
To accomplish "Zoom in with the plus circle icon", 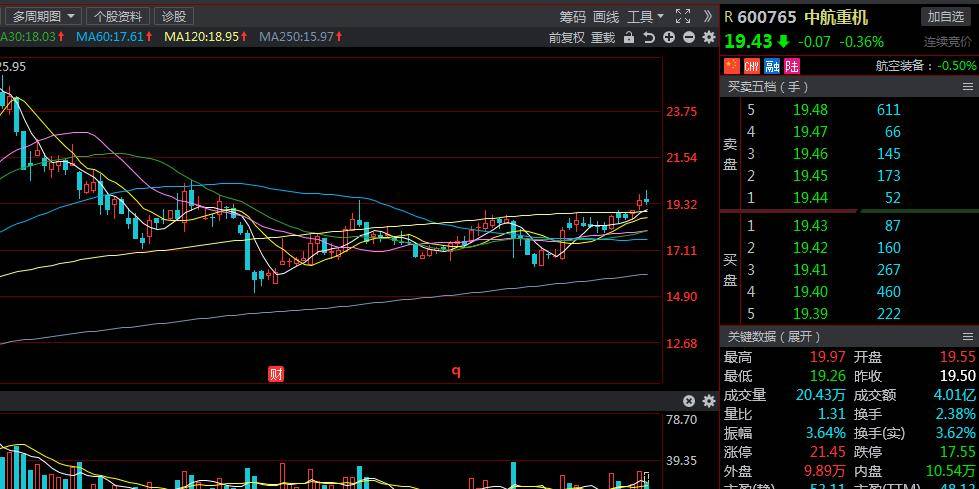I will click(669, 37).
